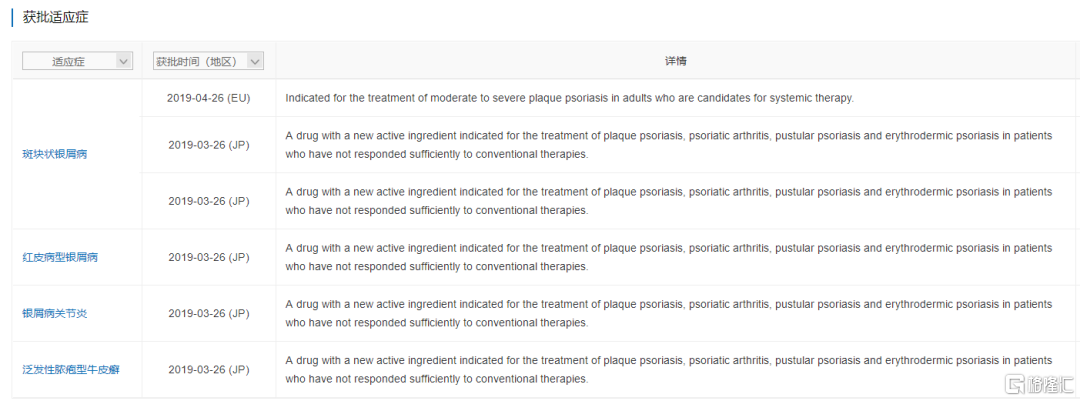Viewport: 1080px width, 401px height.
Task: Click the details text in the 银屑病关节炎 row
Action: pos(668,313)
